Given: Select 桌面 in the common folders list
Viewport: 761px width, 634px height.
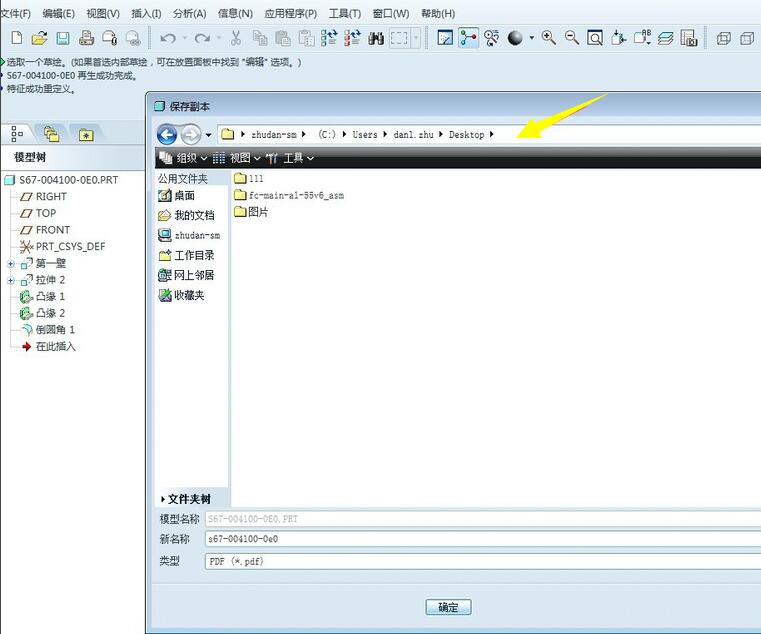Looking at the screenshot, I should (x=184, y=196).
